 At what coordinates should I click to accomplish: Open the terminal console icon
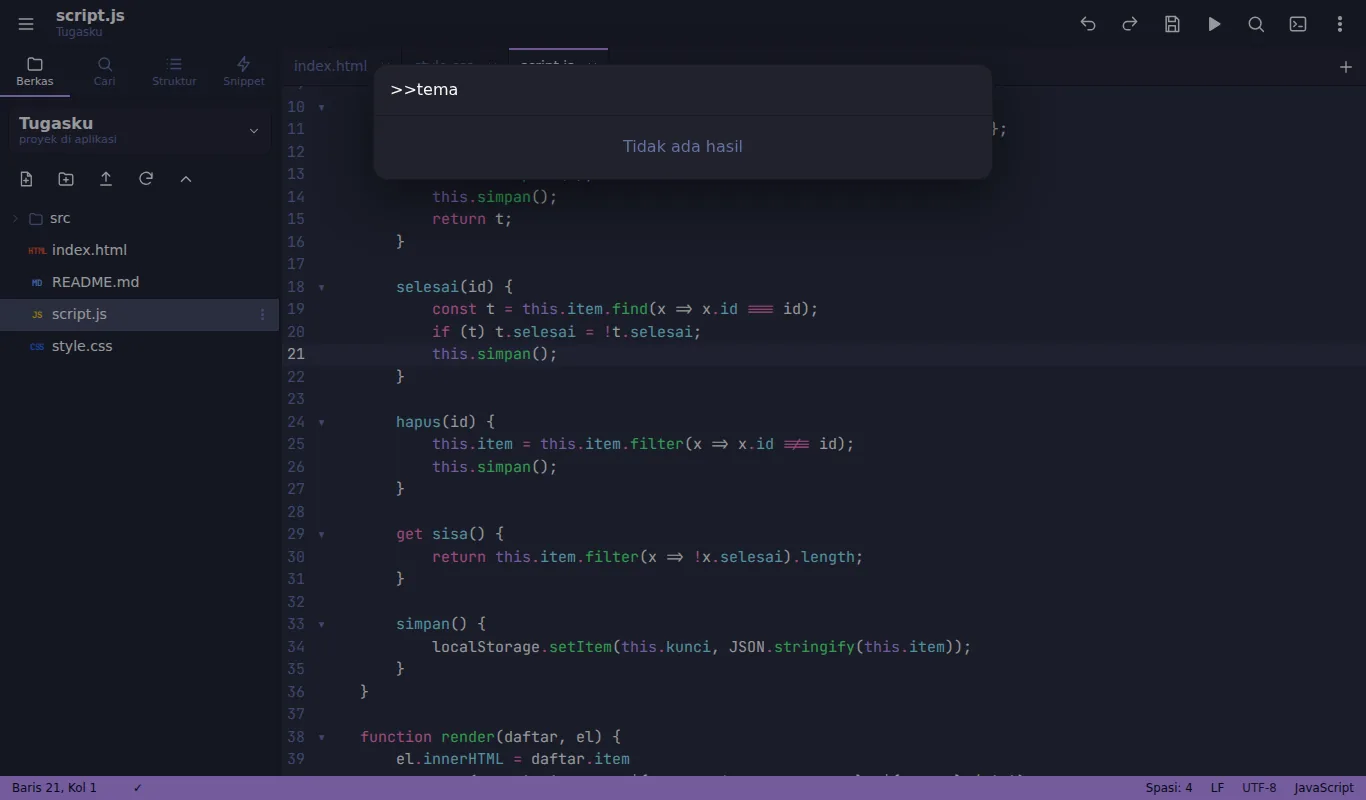(1298, 24)
